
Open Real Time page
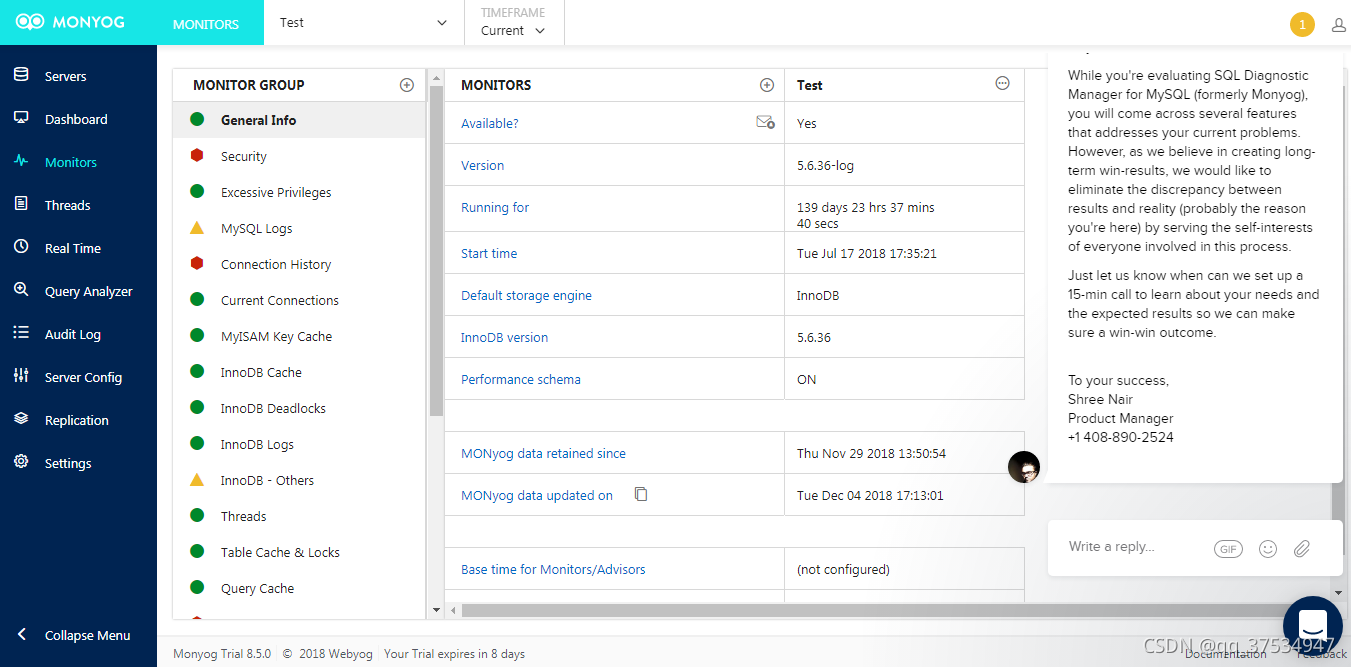pos(73,248)
